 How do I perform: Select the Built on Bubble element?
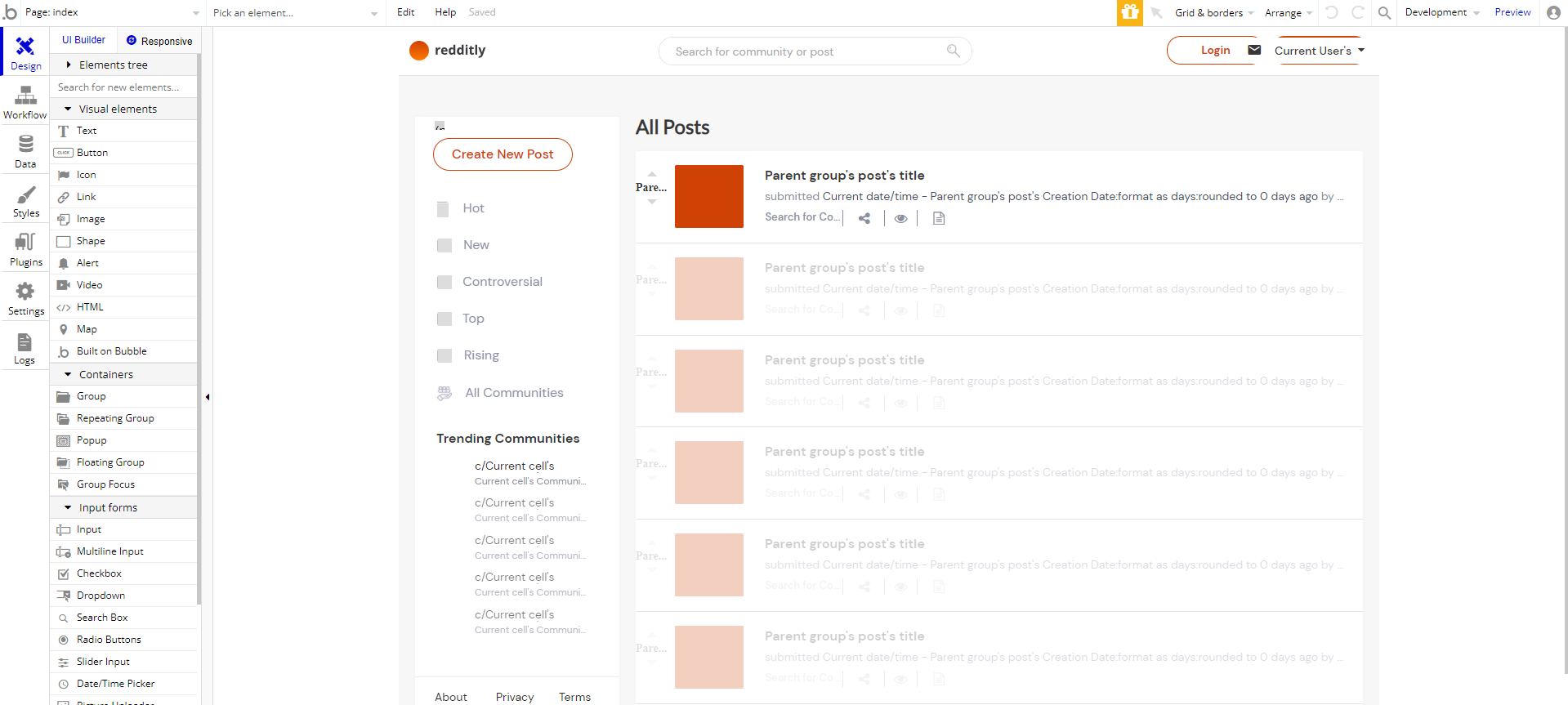pos(124,351)
